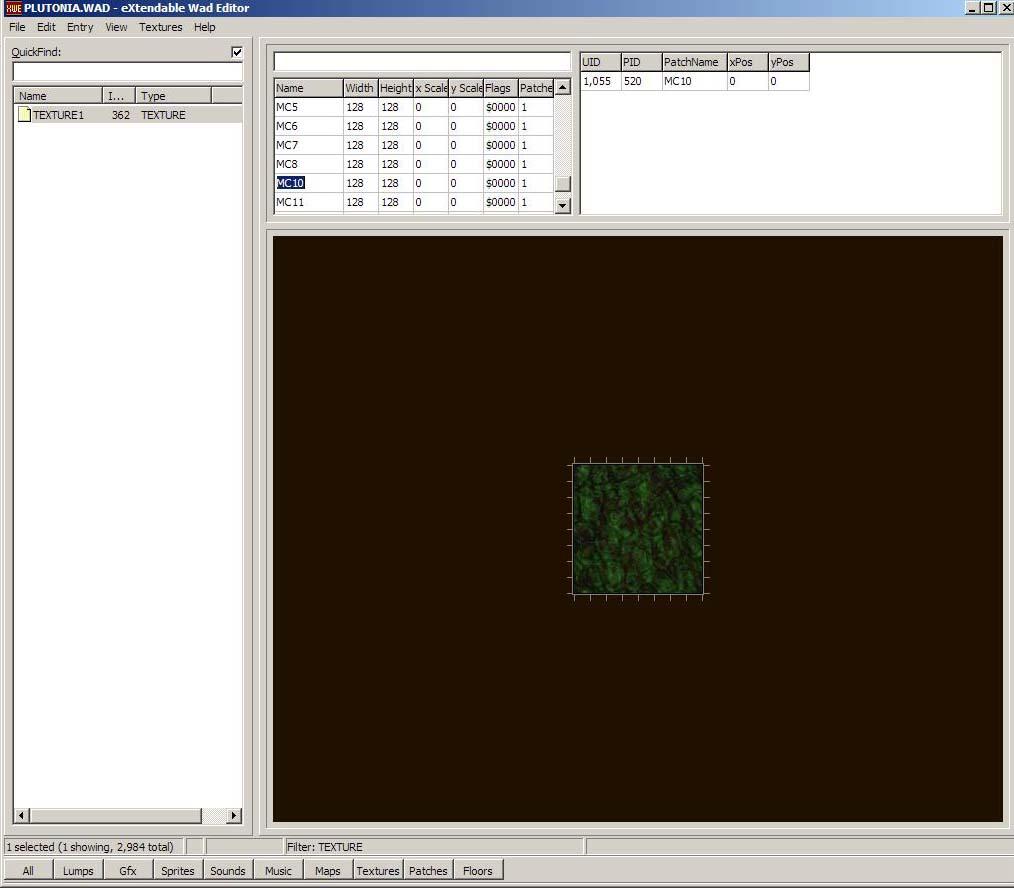Show All entries filter tab
Screen dimensions: 1014x888
pos(28,871)
